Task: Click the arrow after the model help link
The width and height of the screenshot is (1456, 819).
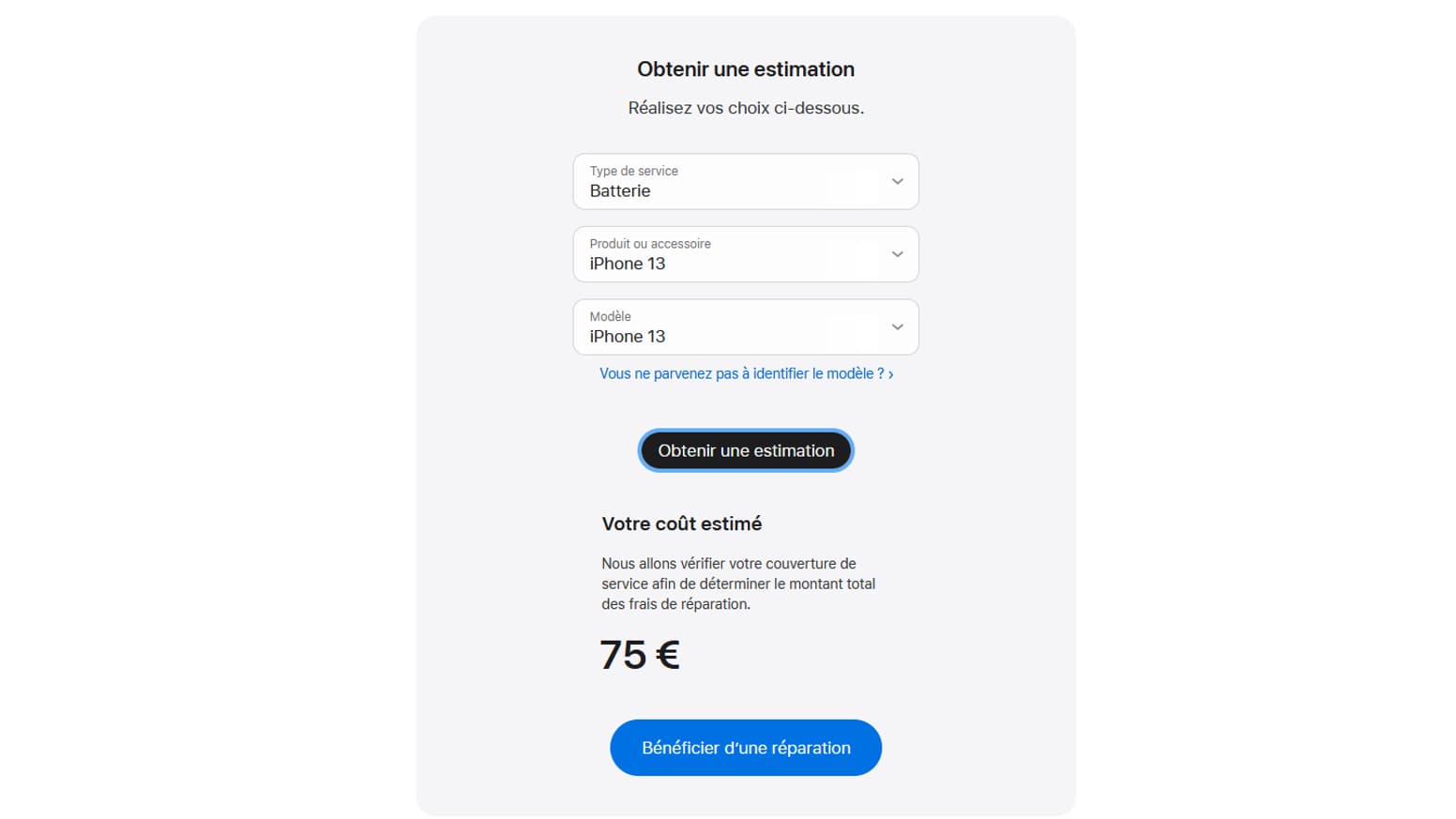Action: (889, 373)
